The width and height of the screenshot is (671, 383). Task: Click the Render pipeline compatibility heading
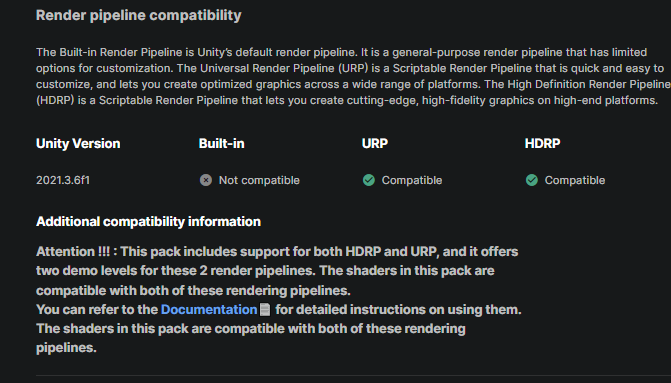(139, 15)
